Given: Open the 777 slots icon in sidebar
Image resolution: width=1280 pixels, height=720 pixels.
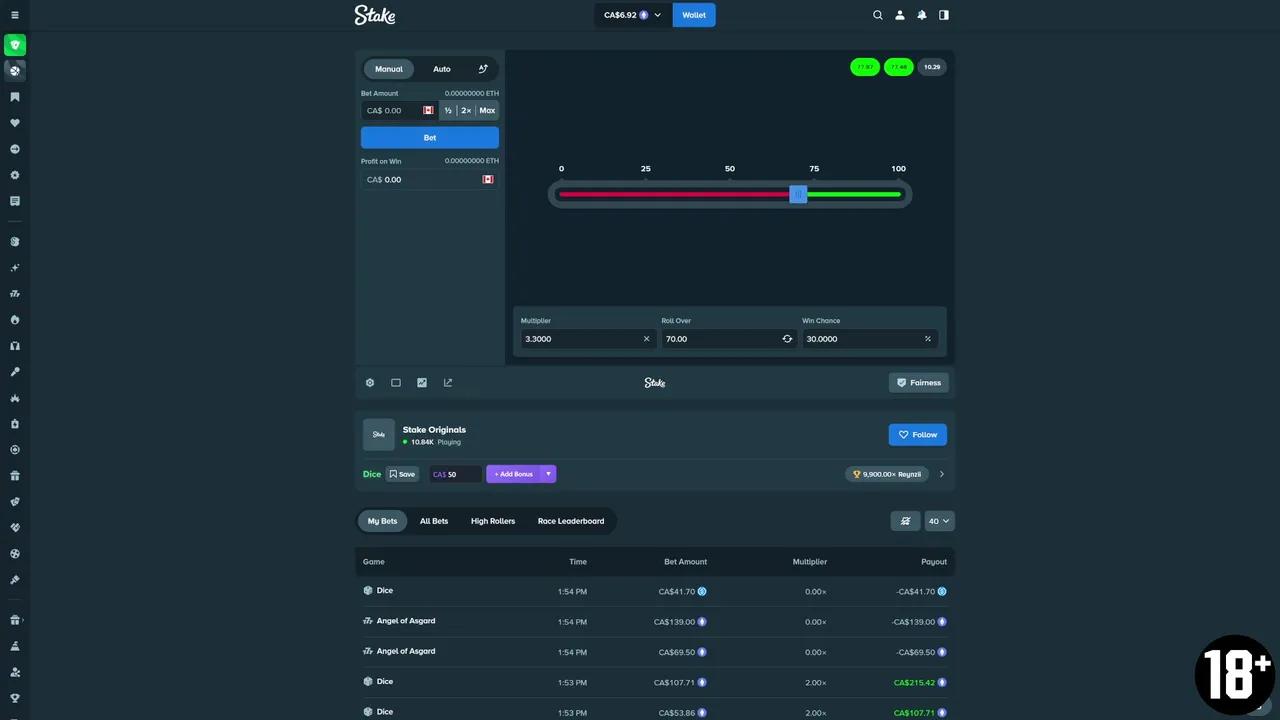Looking at the screenshot, I should coord(15,294).
